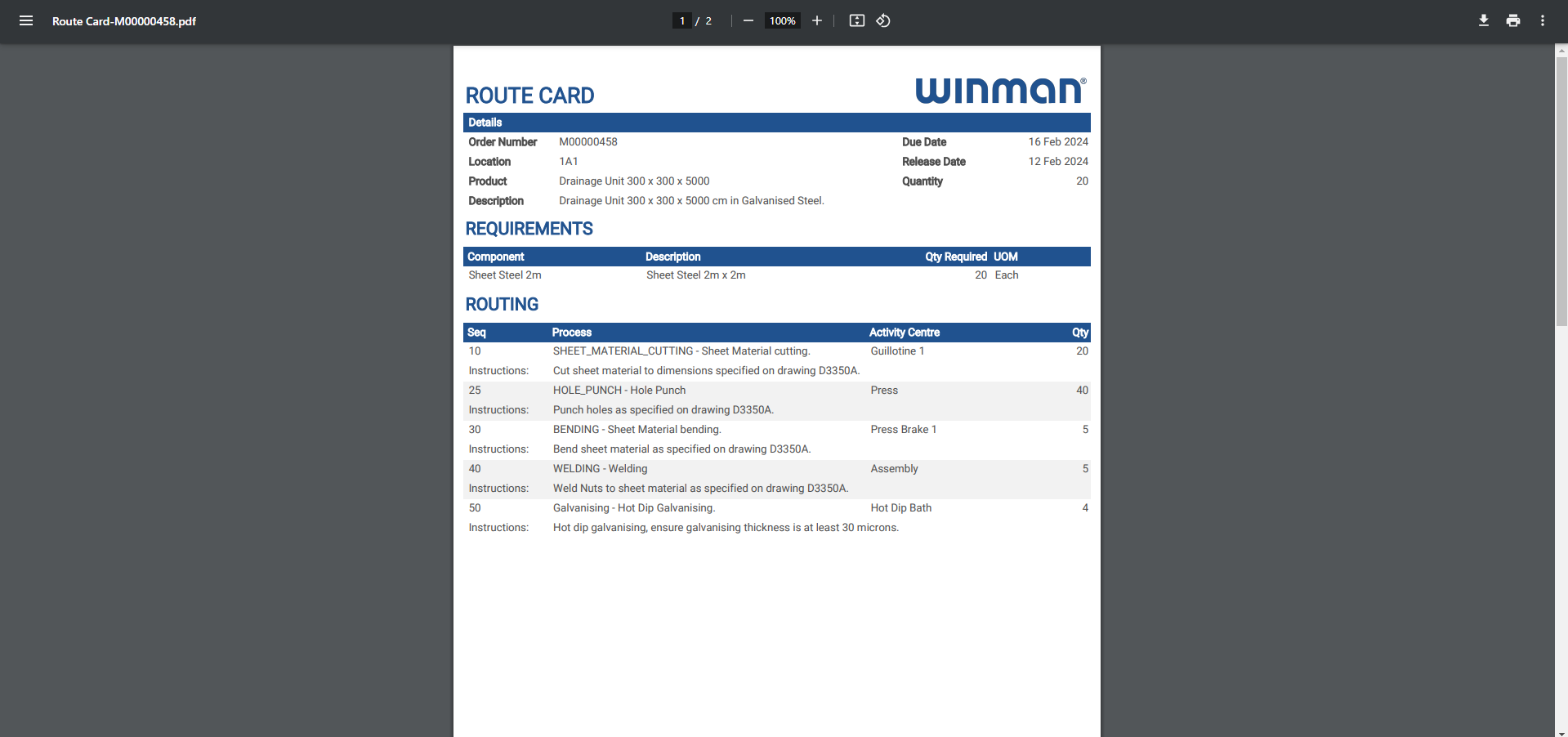Zoom out of the document
This screenshot has height=737, width=1568.
748,20
